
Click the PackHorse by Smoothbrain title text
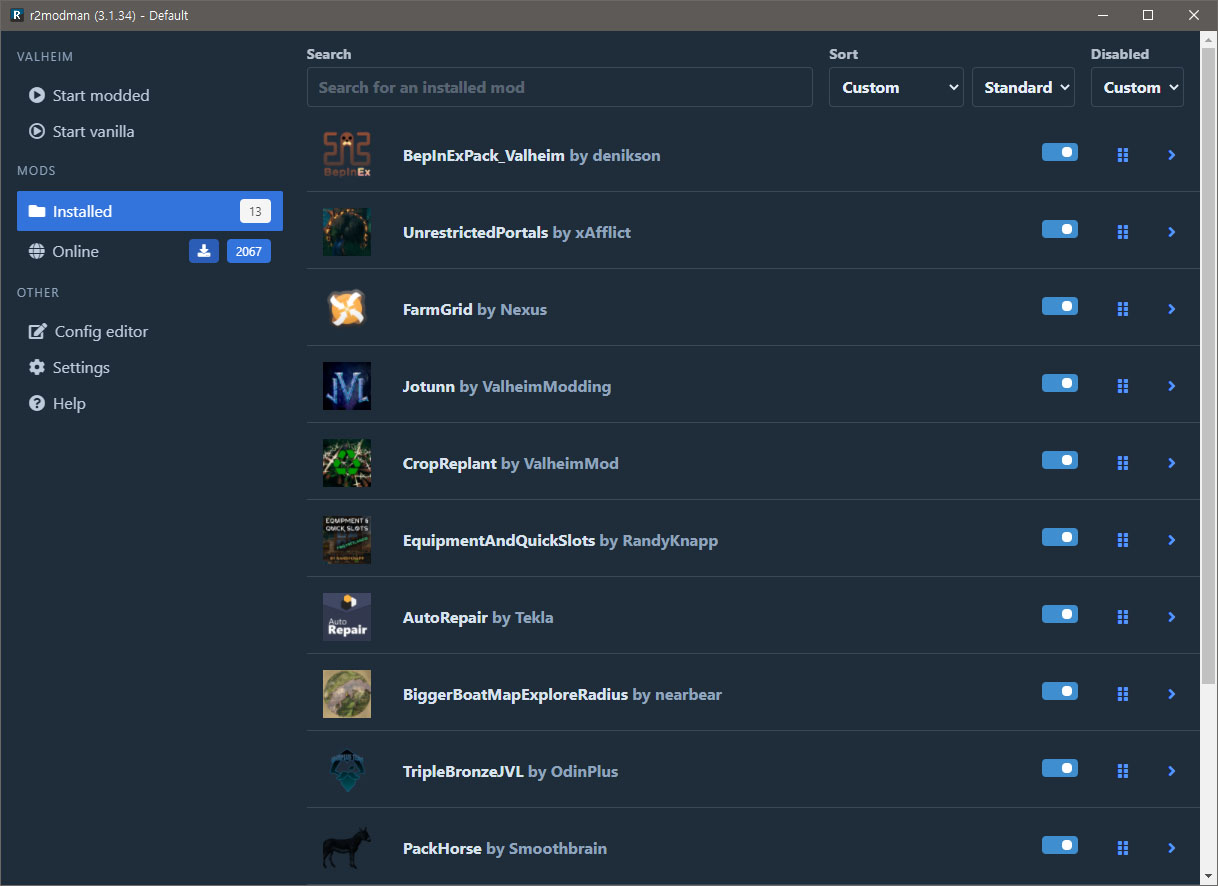[505, 848]
